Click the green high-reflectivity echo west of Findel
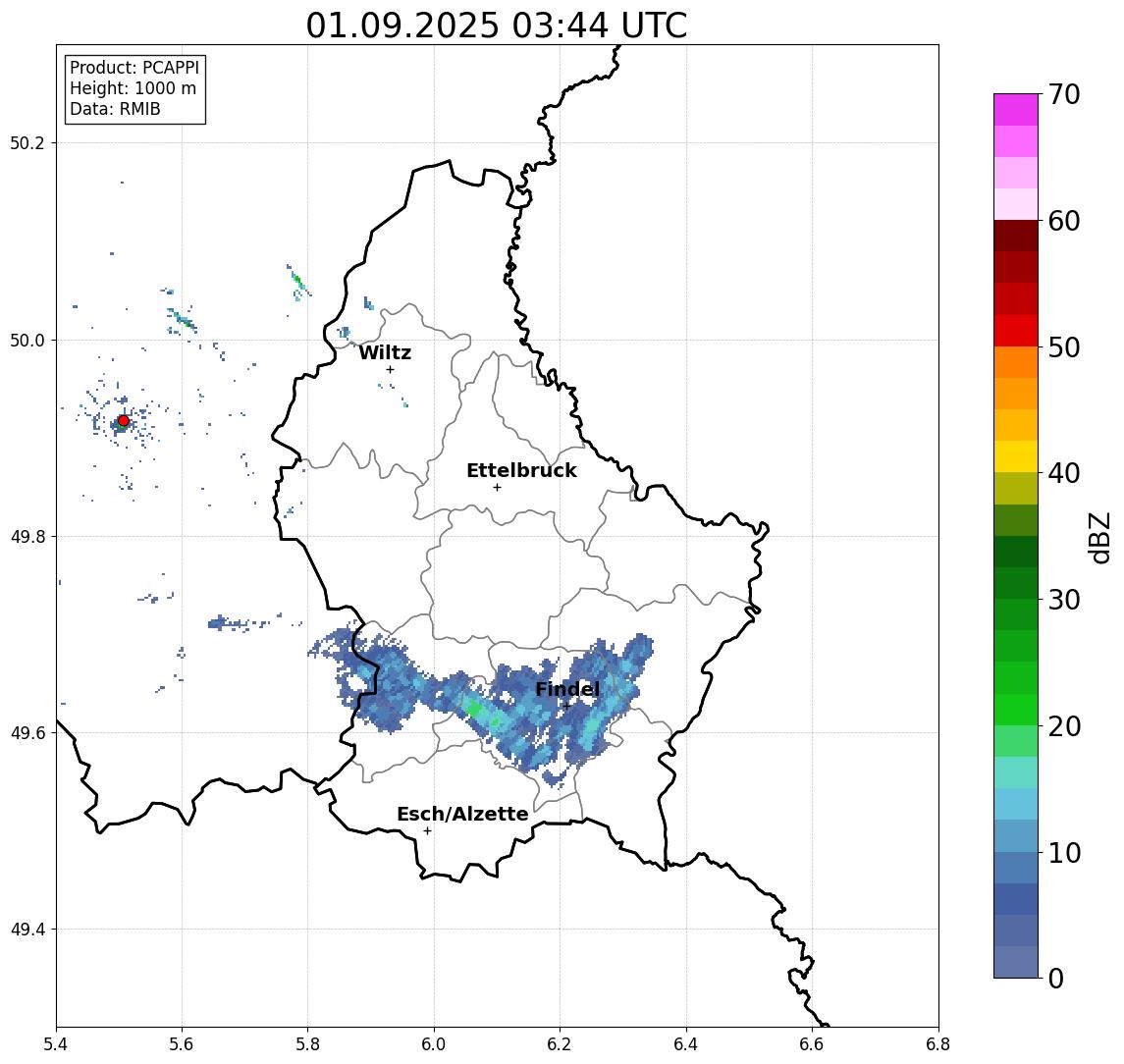The image size is (1124, 1064). point(474,709)
